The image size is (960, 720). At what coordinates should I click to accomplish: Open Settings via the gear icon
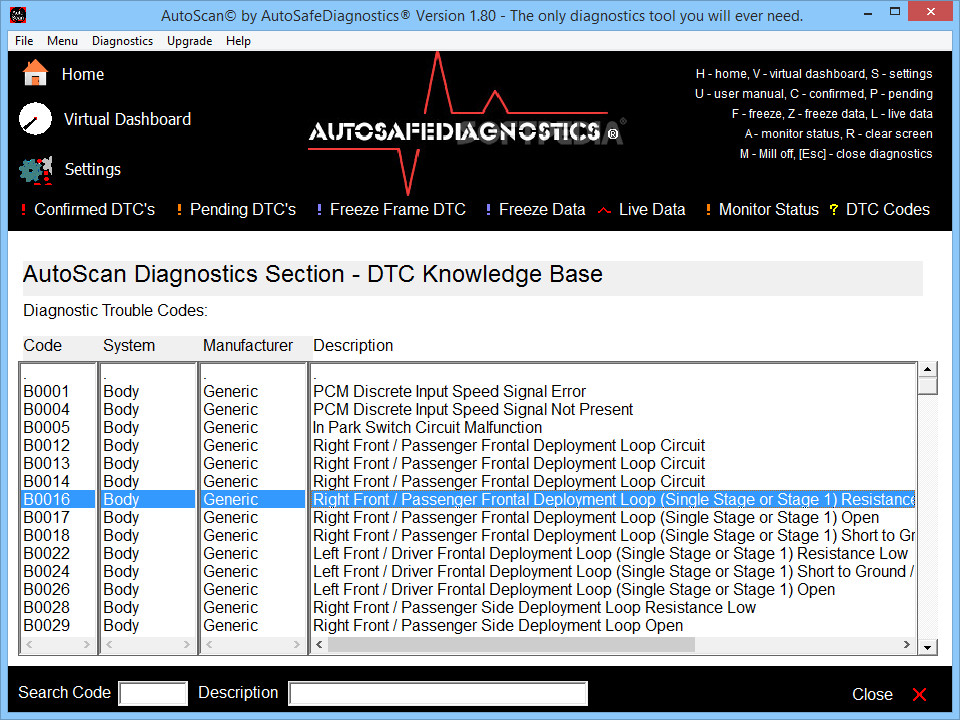tap(35, 170)
